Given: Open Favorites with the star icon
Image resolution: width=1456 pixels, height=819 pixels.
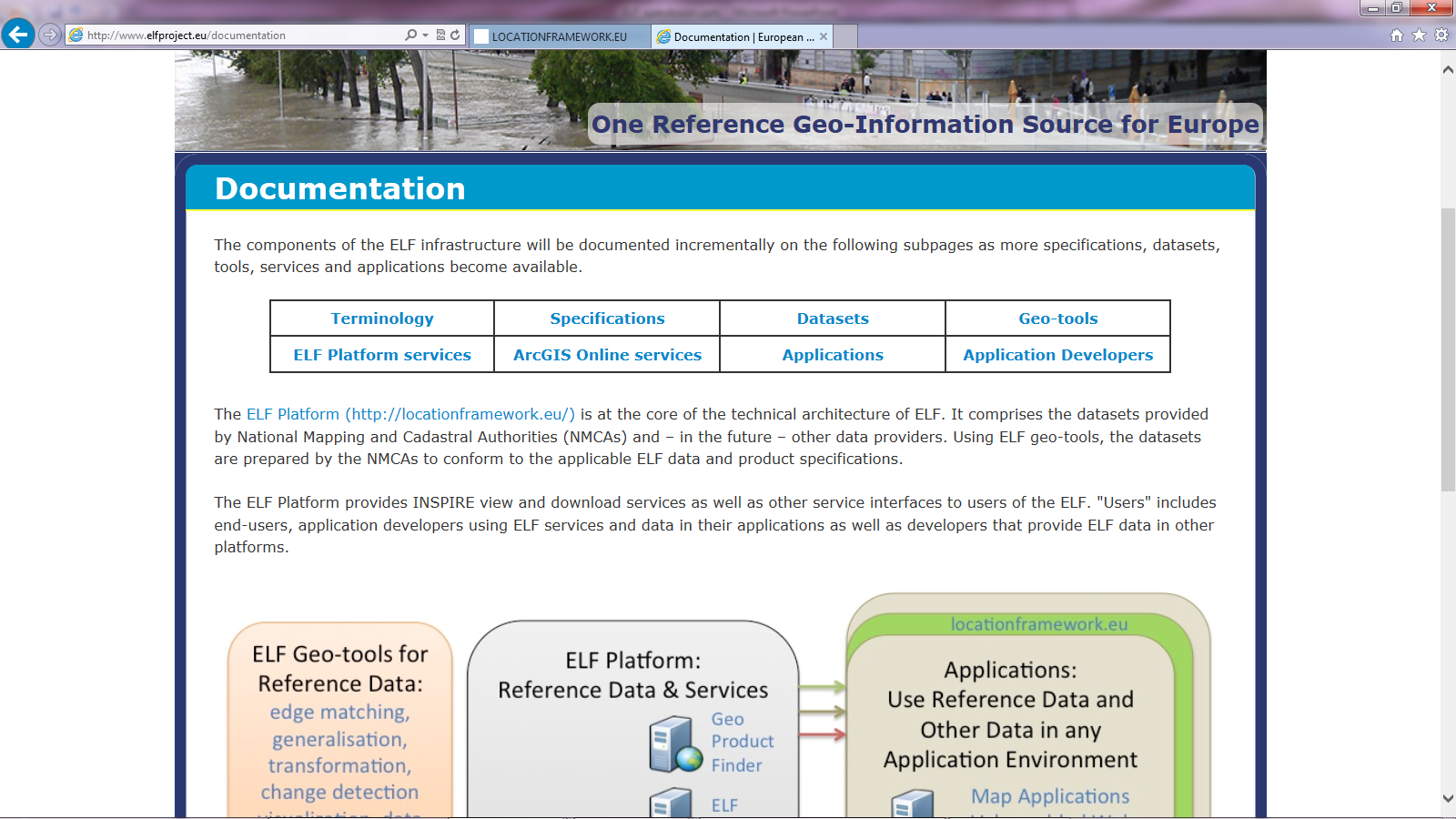Looking at the screenshot, I should pyautogui.click(x=1419, y=35).
